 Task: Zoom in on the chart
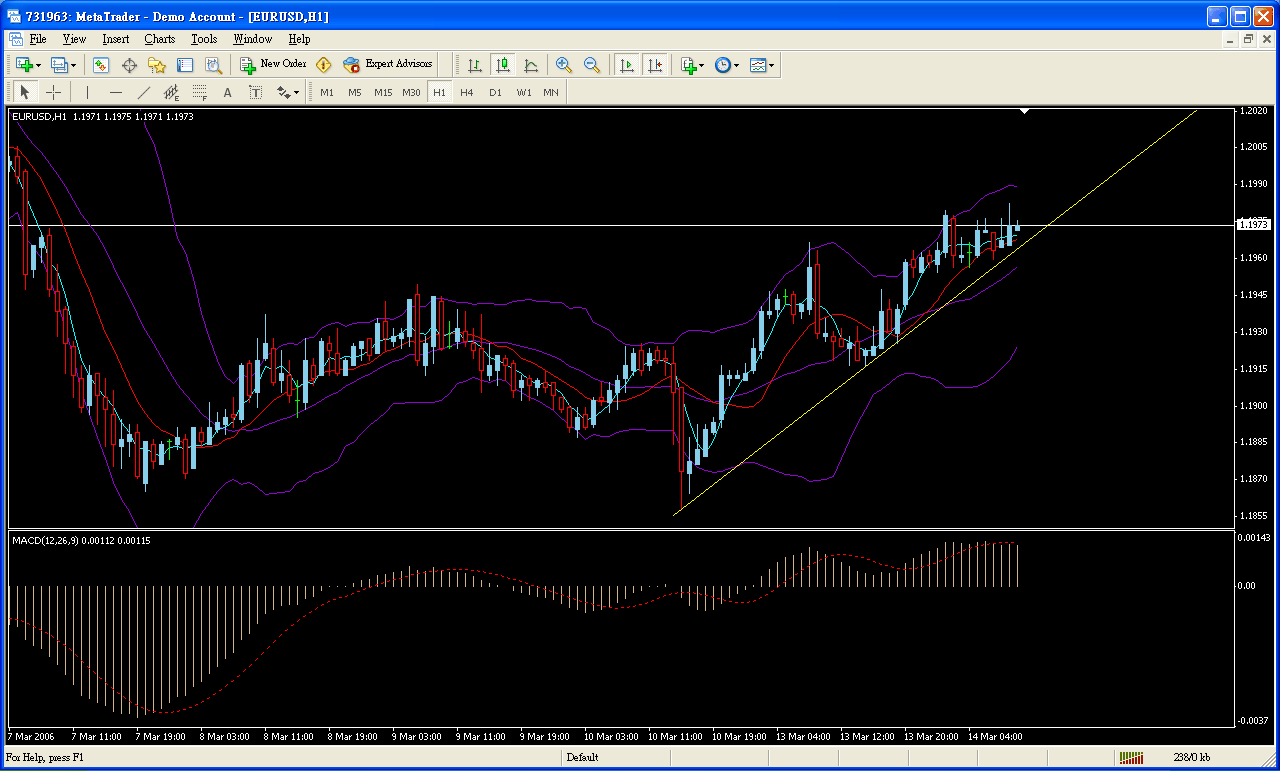pos(564,65)
